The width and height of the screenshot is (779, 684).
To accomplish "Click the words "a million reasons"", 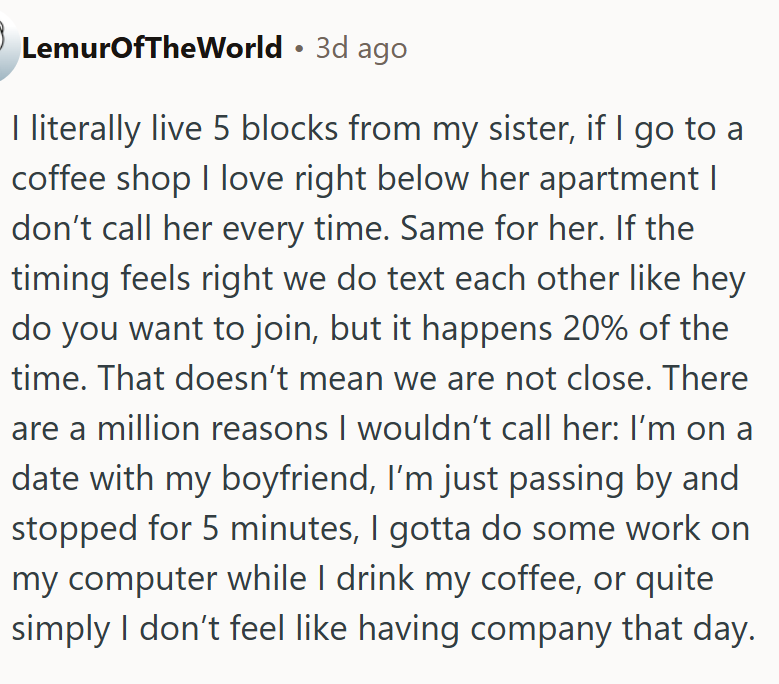I will point(198,429).
